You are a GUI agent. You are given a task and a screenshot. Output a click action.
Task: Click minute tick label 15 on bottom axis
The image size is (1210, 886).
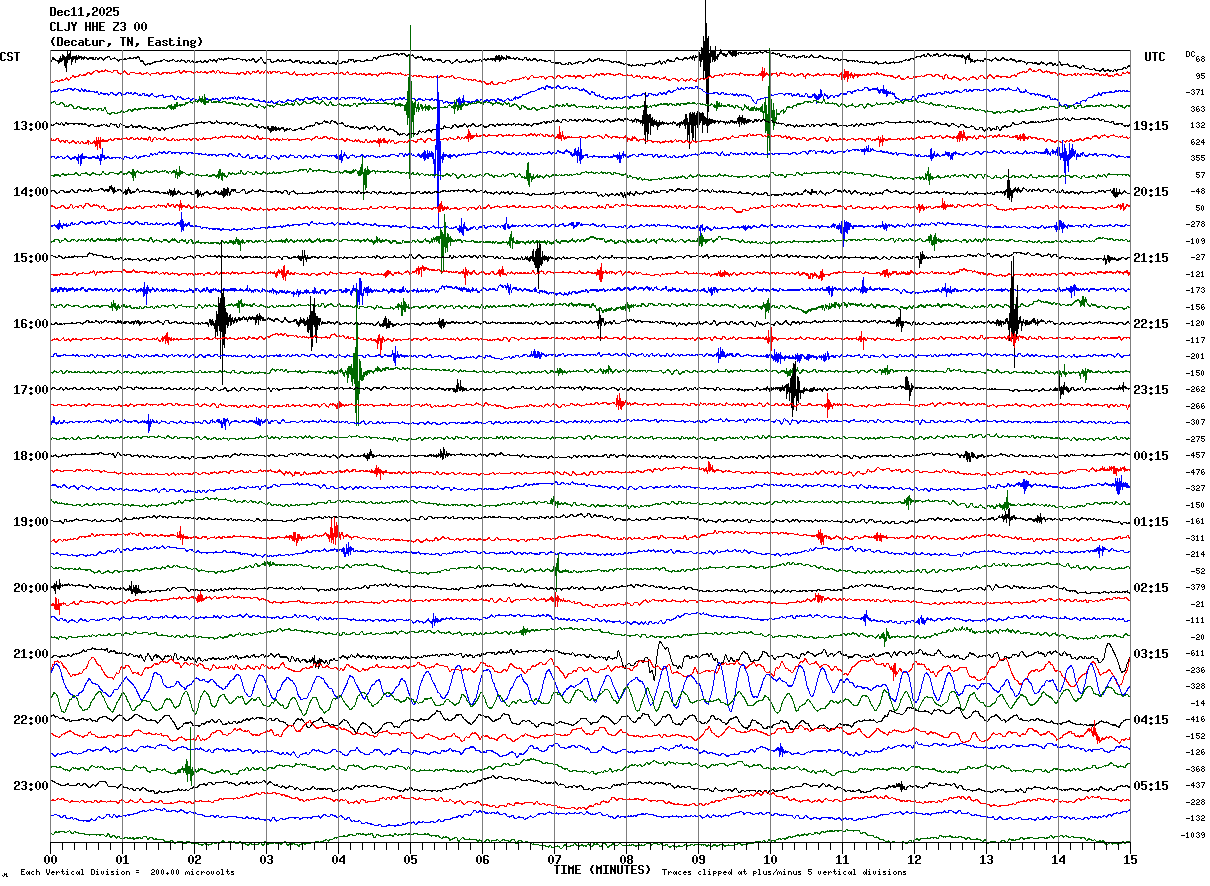pyautogui.click(x=1130, y=860)
